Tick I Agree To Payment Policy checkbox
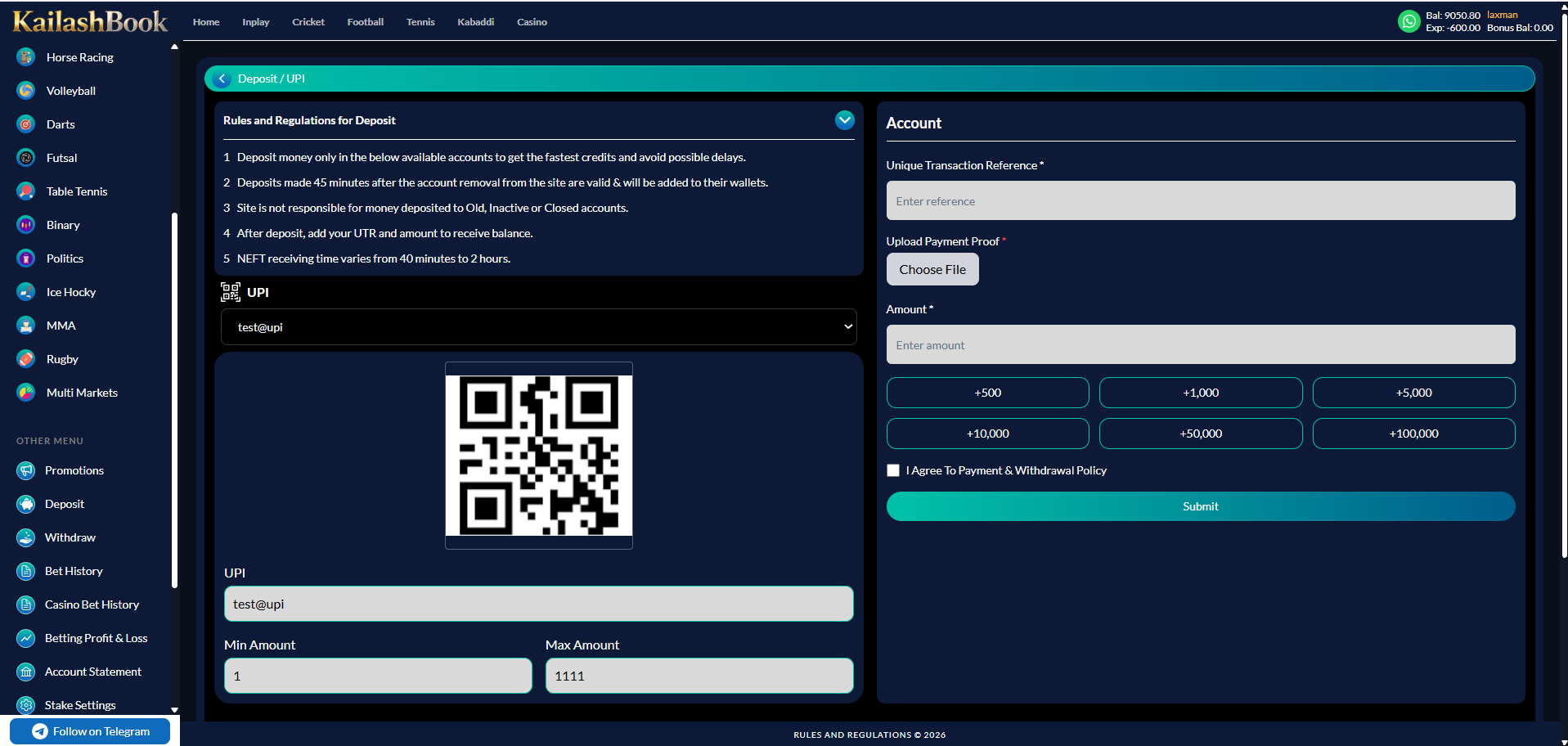This screenshot has height=746, width=1568. [893, 470]
